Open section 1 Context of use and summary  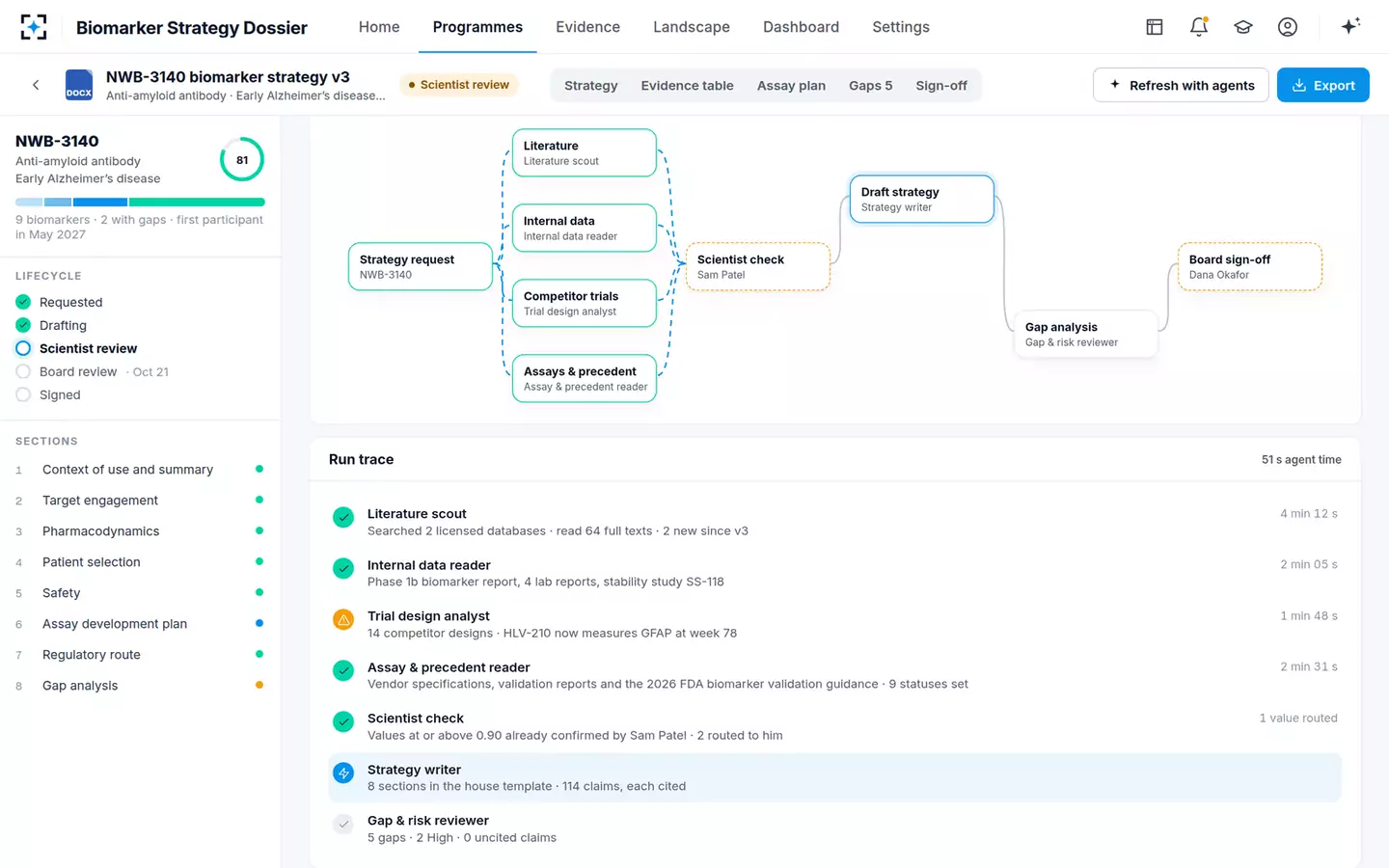coord(140,470)
